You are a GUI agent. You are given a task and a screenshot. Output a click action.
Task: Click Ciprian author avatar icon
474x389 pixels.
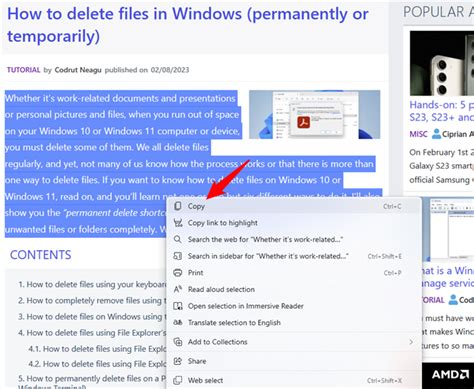(x=436, y=134)
